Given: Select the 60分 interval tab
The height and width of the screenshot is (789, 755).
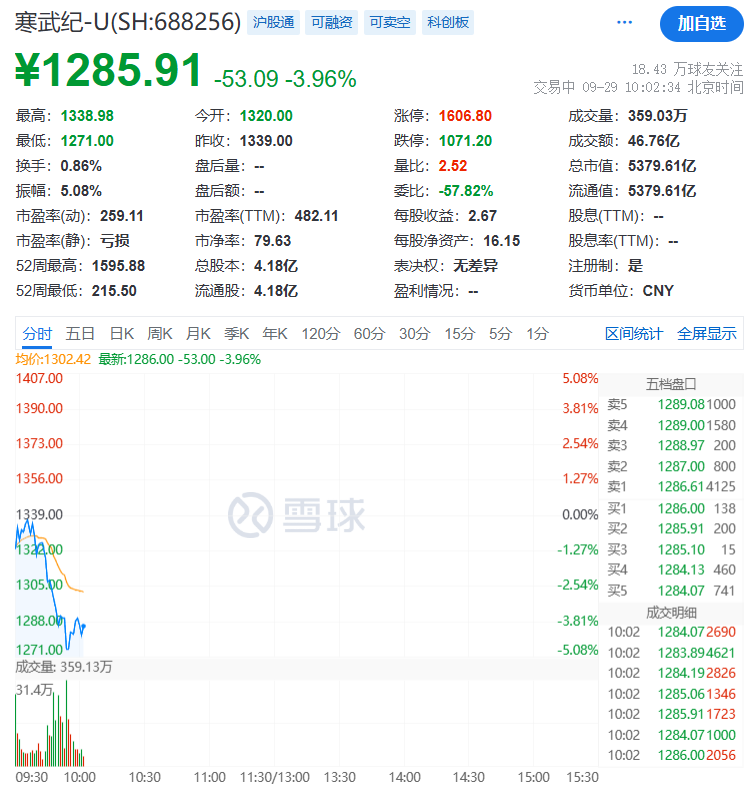Looking at the screenshot, I should (x=369, y=334).
